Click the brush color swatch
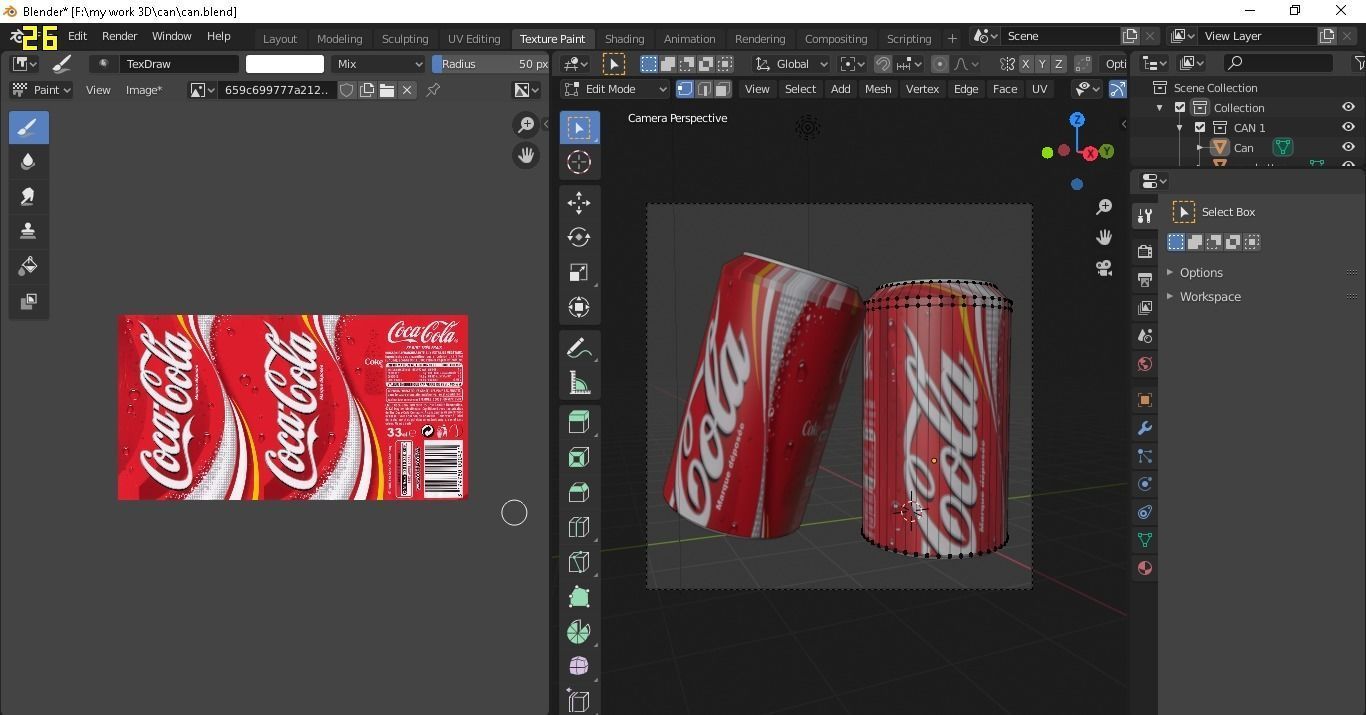Screen dimensions: 1366x715 click(x=285, y=64)
